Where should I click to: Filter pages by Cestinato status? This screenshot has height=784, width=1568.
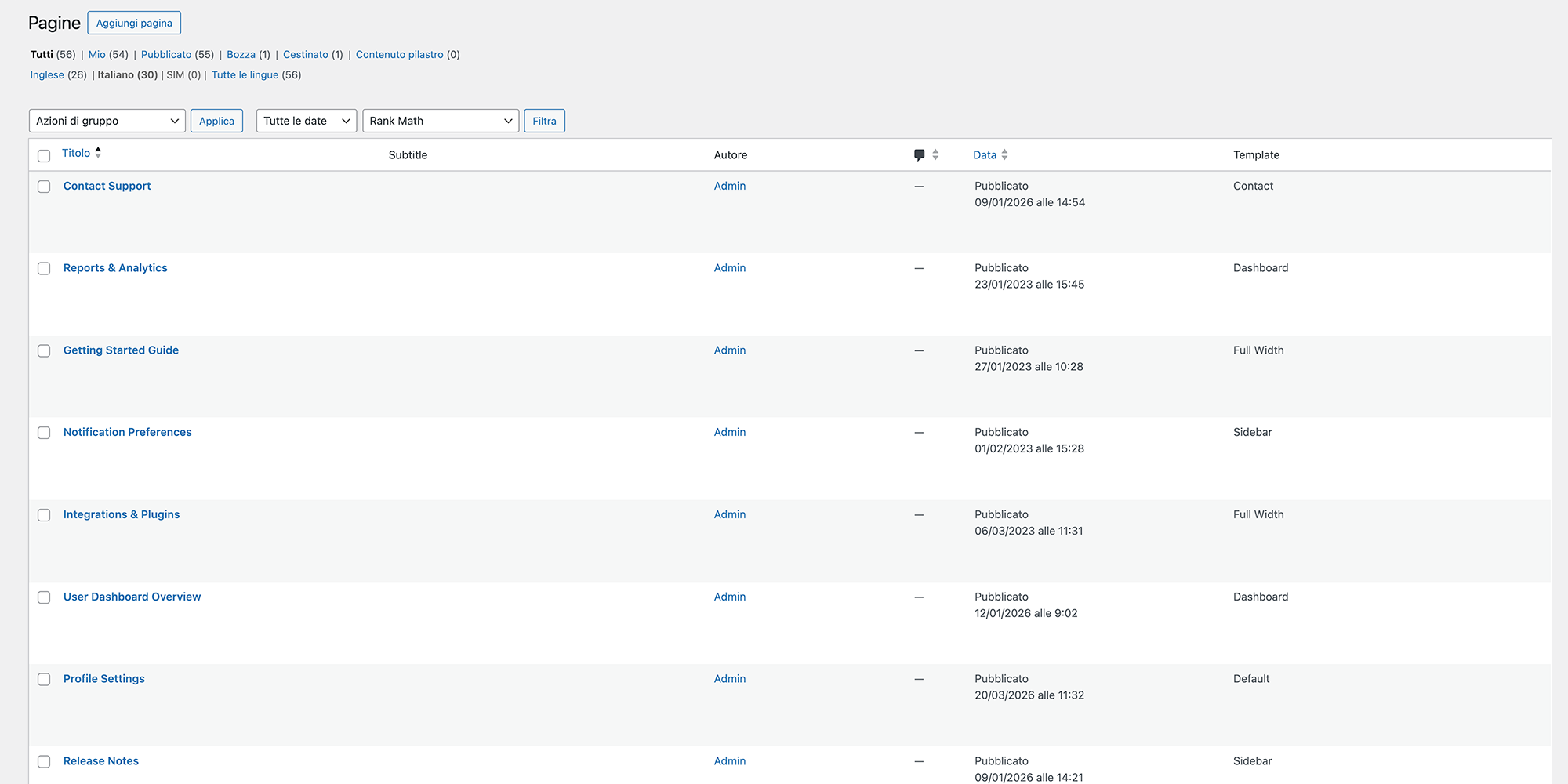click(x=306, y=54)
